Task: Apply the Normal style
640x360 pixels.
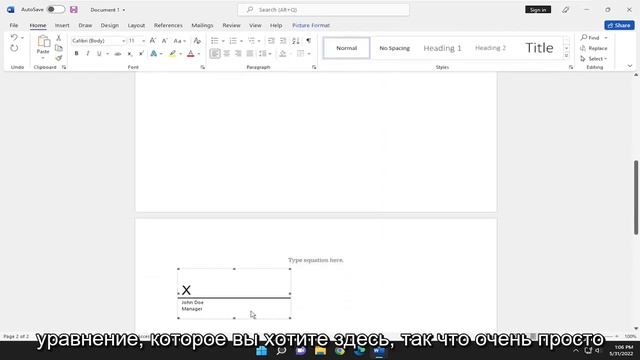Action: tap(347, 48)
